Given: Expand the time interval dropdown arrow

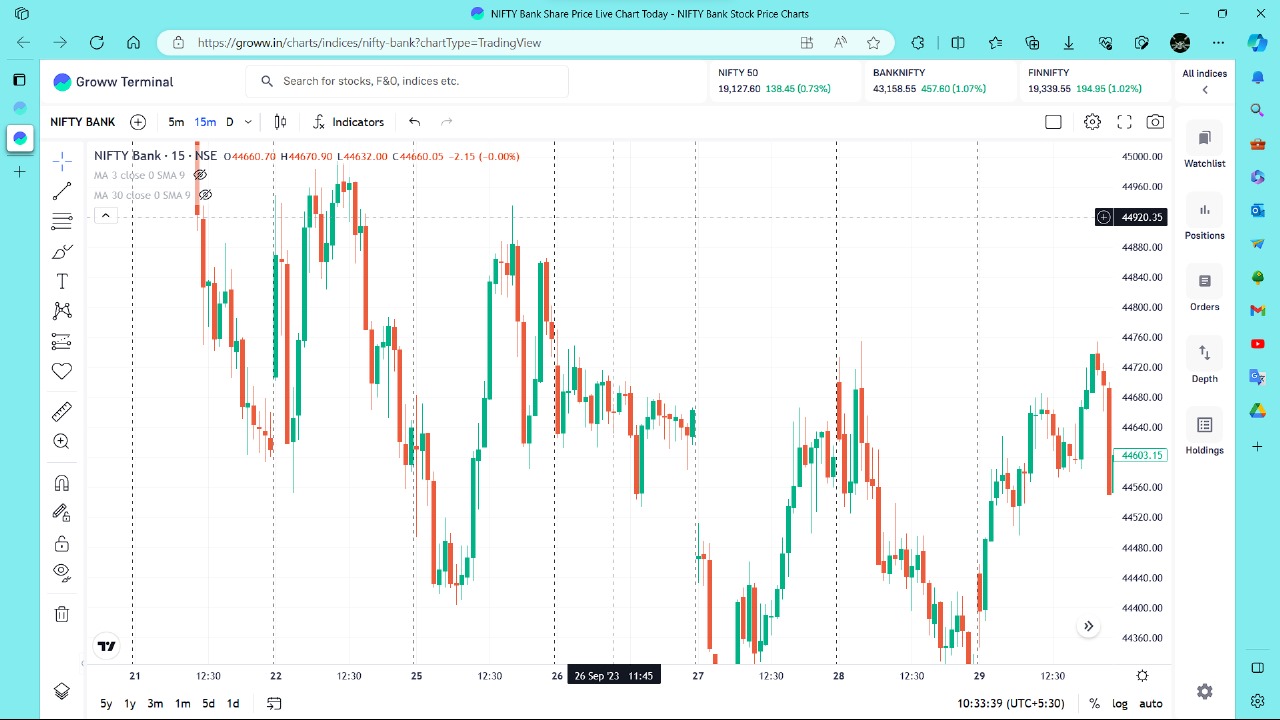Looking at the screenshot, I should coord(248,122).
